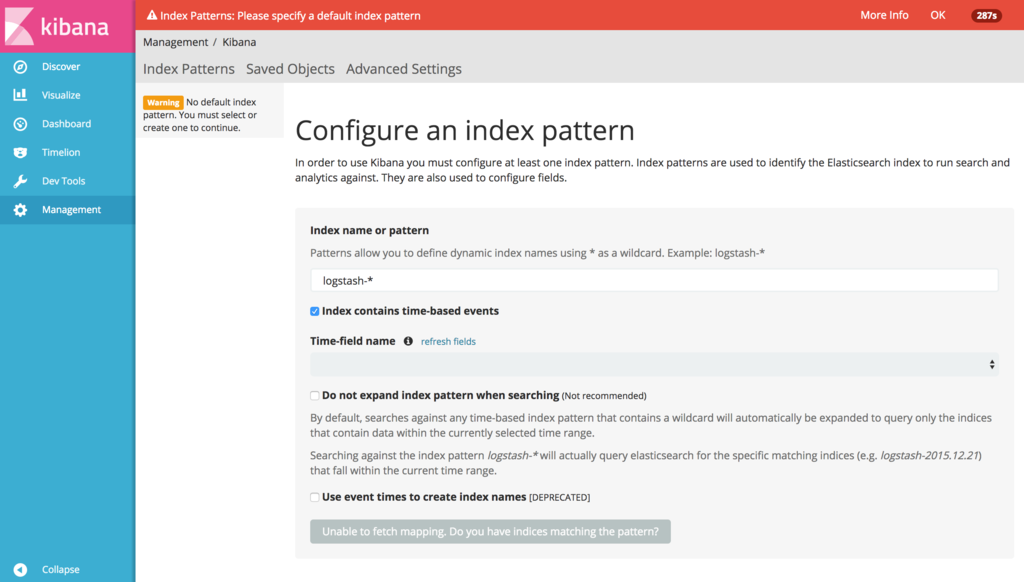Screen dimensions: 1024x582
Task: Check Use event times to create index names
Action: click(315, 497)
